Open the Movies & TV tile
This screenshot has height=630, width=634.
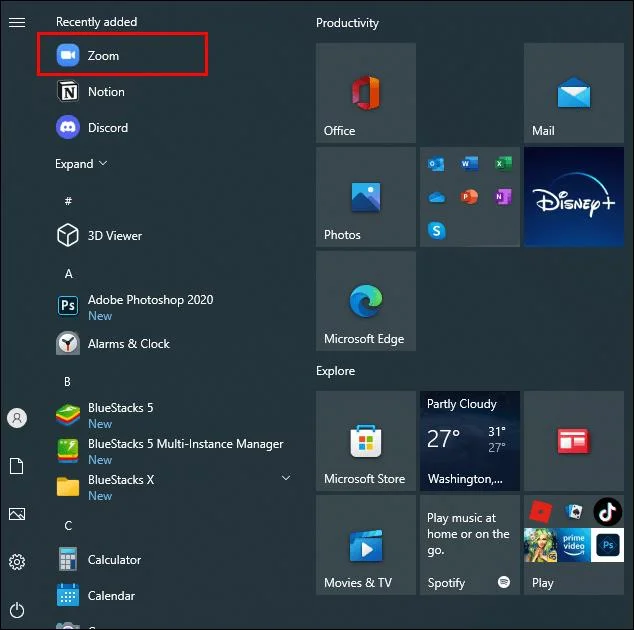pos(366,545)
